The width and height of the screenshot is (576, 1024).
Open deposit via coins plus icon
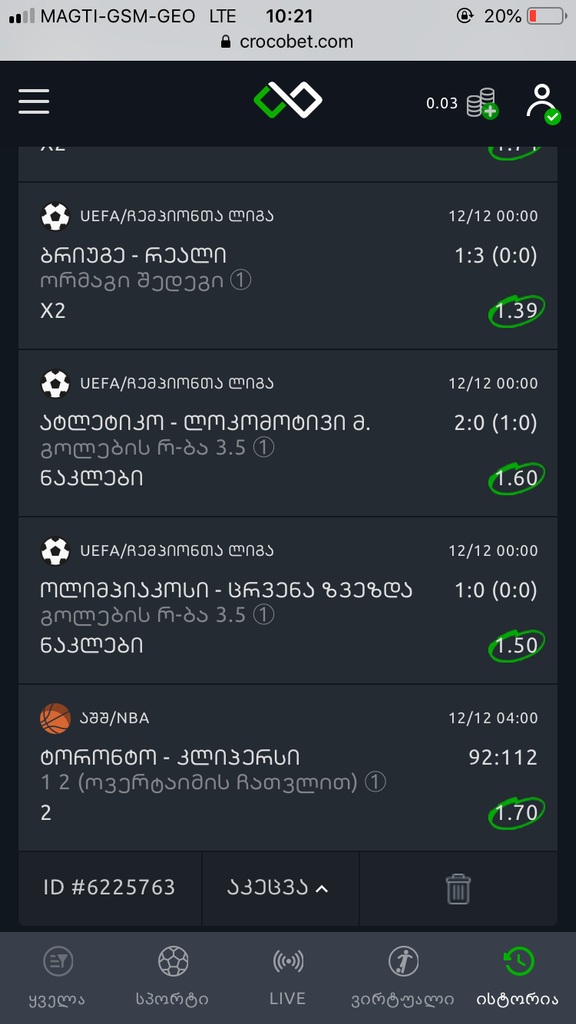coord(482,103)
